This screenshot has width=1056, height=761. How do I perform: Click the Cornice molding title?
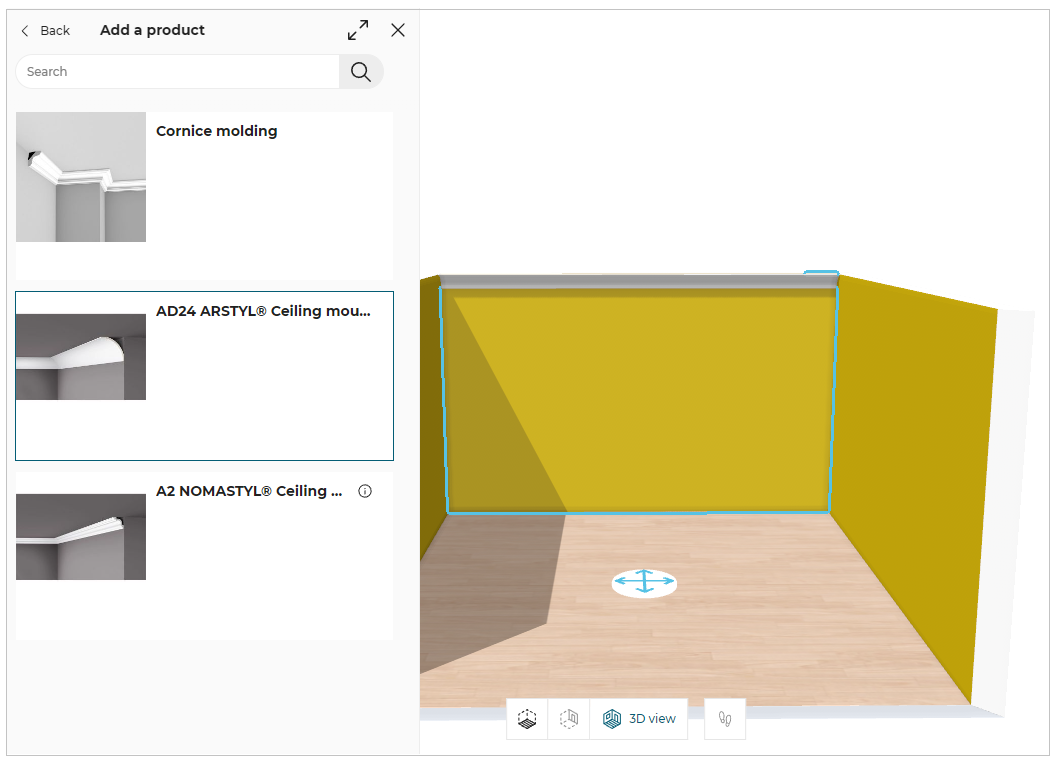coord(217,131)
